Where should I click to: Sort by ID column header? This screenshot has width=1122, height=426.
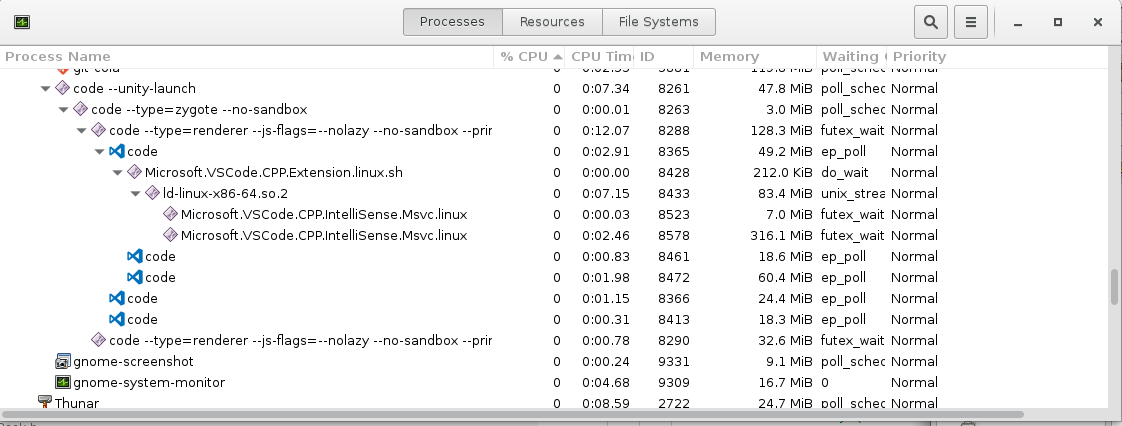point(663,57)
